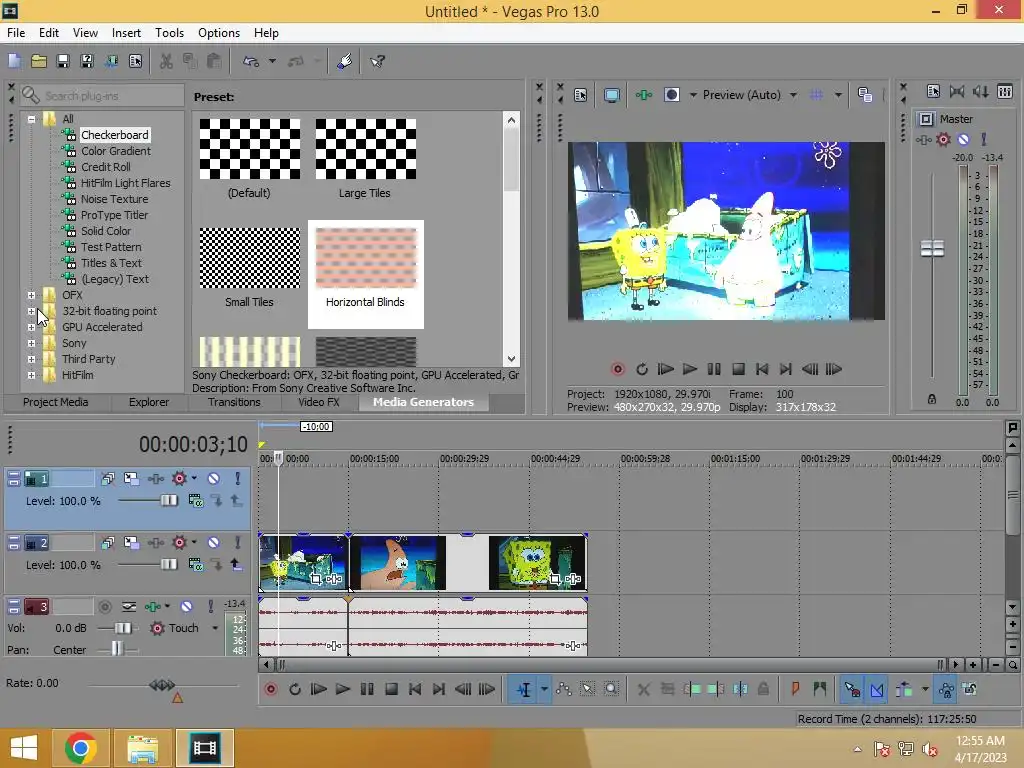Screen dimensions: 1024x768
Task: Toggle Mute on the Master bus
Action: tap(963, 140)
